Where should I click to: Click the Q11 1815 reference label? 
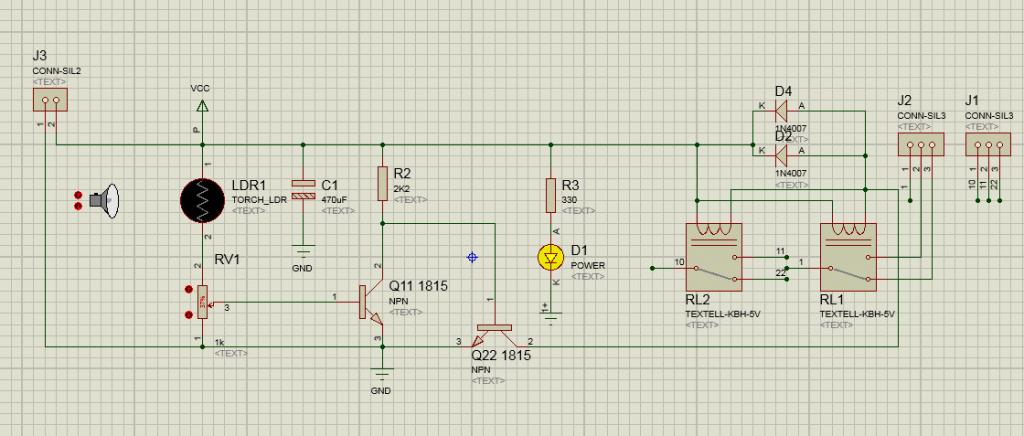point(419,286)
